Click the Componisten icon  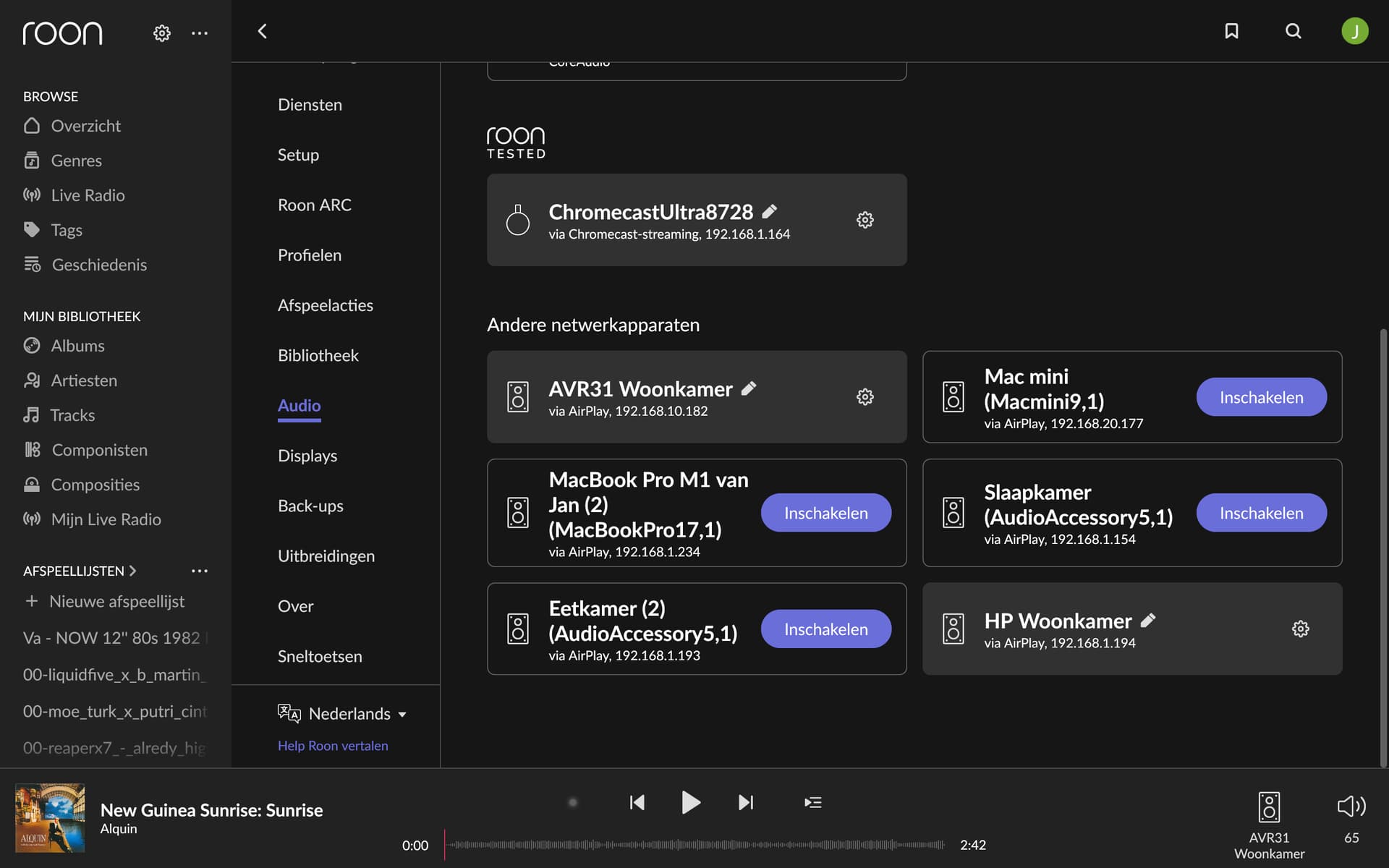click(x=33, y=450)
